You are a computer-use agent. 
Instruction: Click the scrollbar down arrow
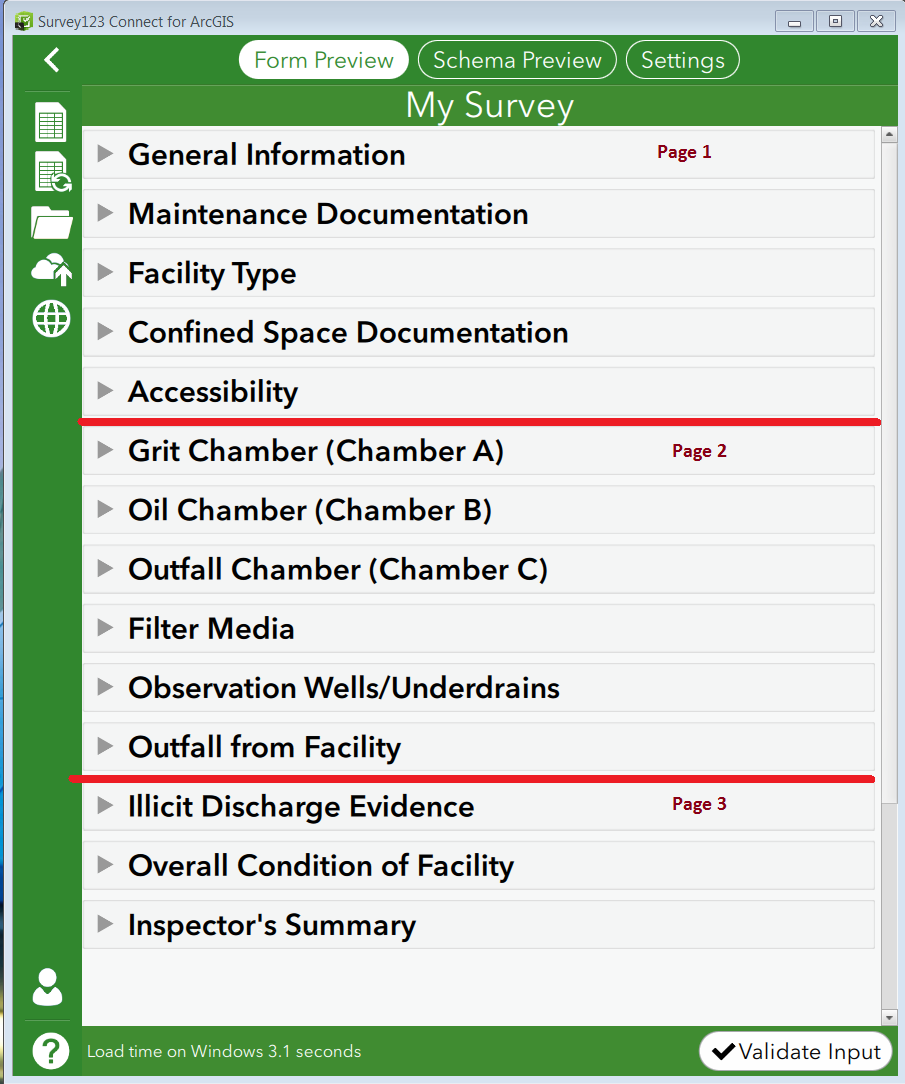click(x=889, y=1017)
